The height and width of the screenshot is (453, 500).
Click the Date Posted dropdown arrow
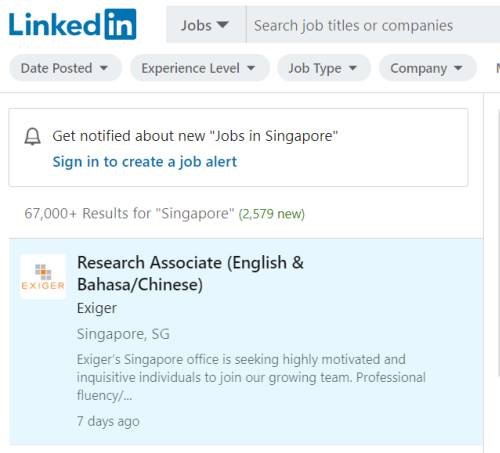pyautogui.click(x=104, y=68)
